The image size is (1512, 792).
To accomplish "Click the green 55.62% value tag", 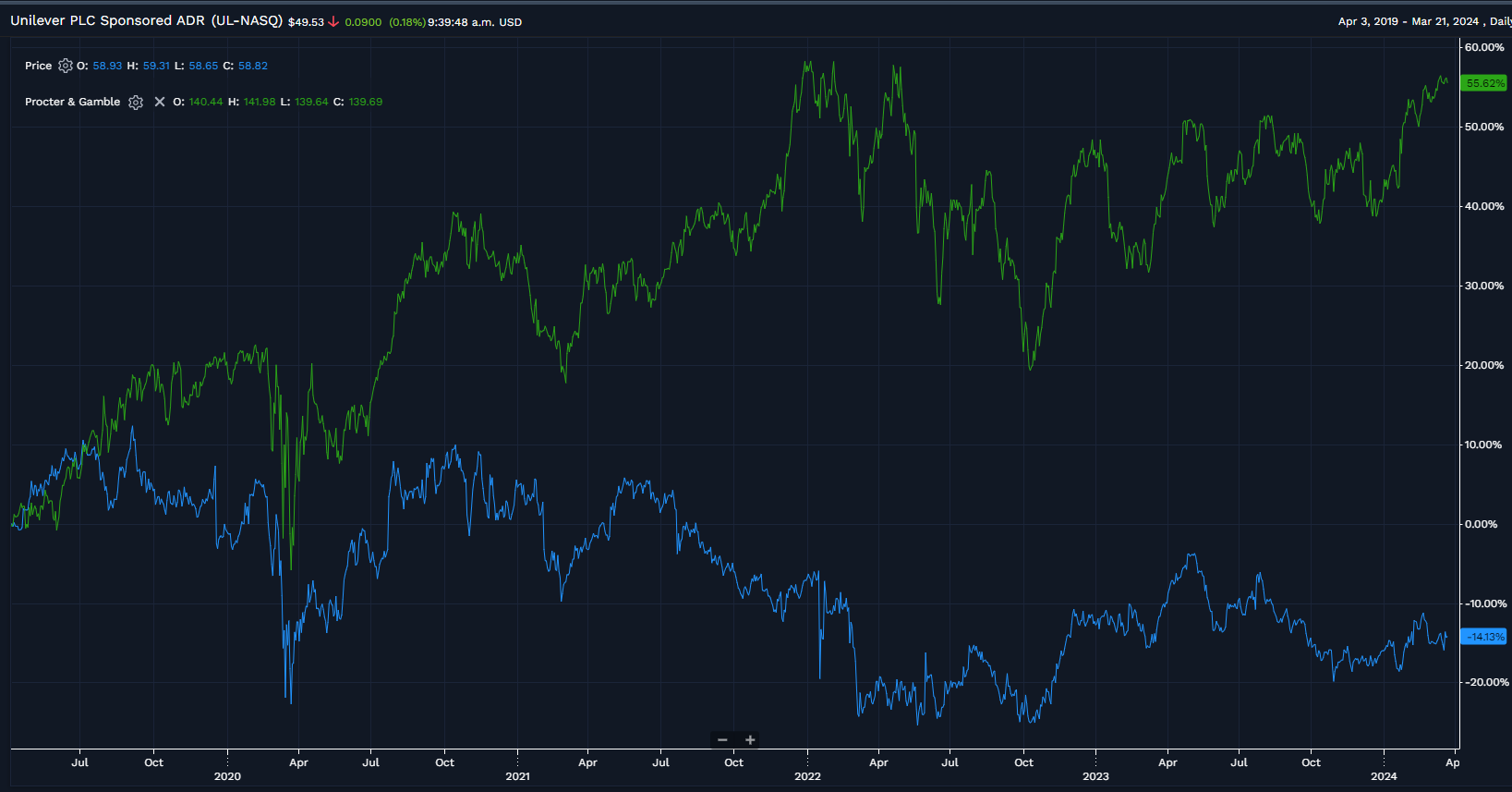I will click(x=1484, y=83).
